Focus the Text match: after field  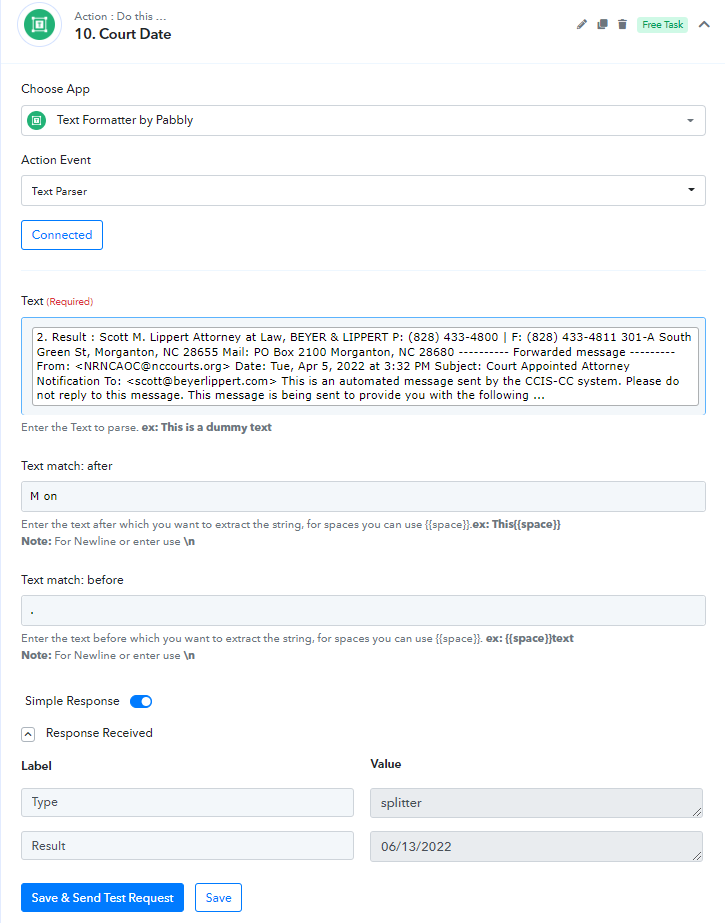[x=363, y=496]
